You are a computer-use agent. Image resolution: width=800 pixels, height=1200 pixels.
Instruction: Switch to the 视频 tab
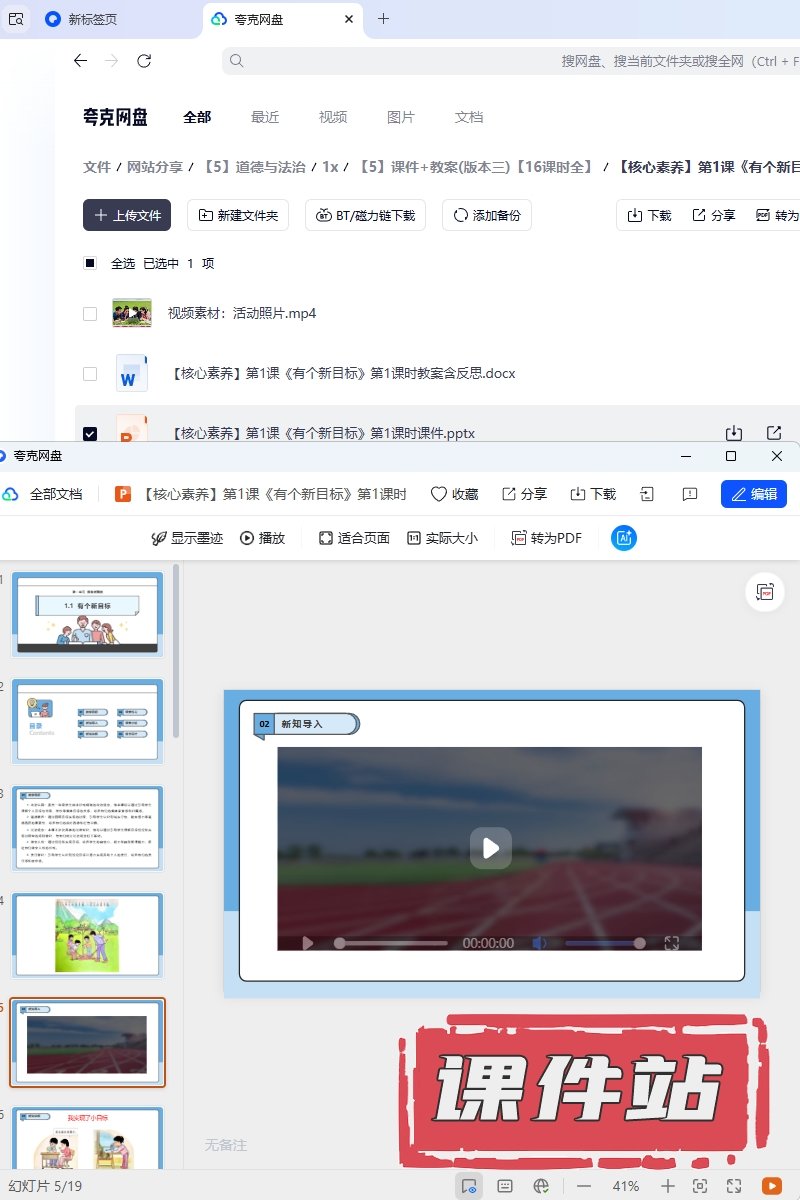[x=333, y=117]
